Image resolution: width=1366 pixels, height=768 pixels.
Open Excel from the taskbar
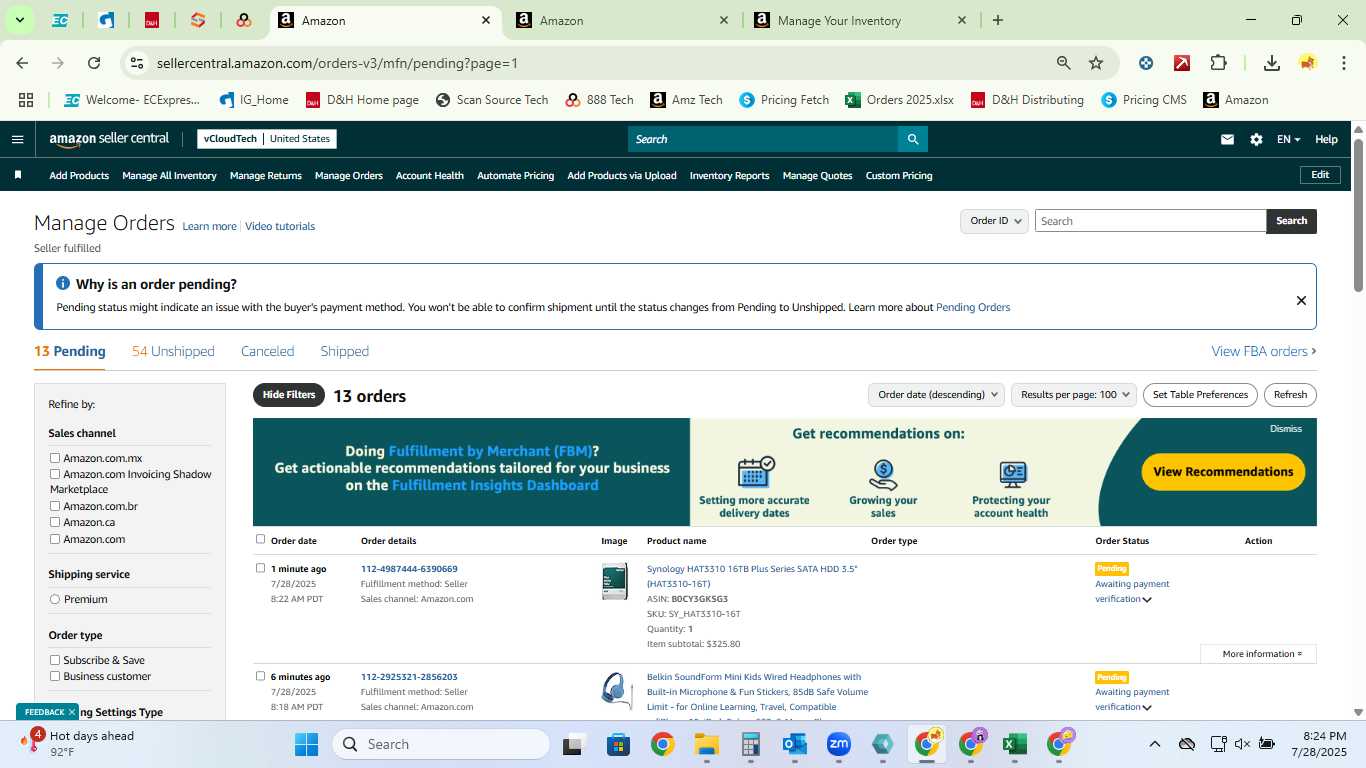[x=1014, y=744]
